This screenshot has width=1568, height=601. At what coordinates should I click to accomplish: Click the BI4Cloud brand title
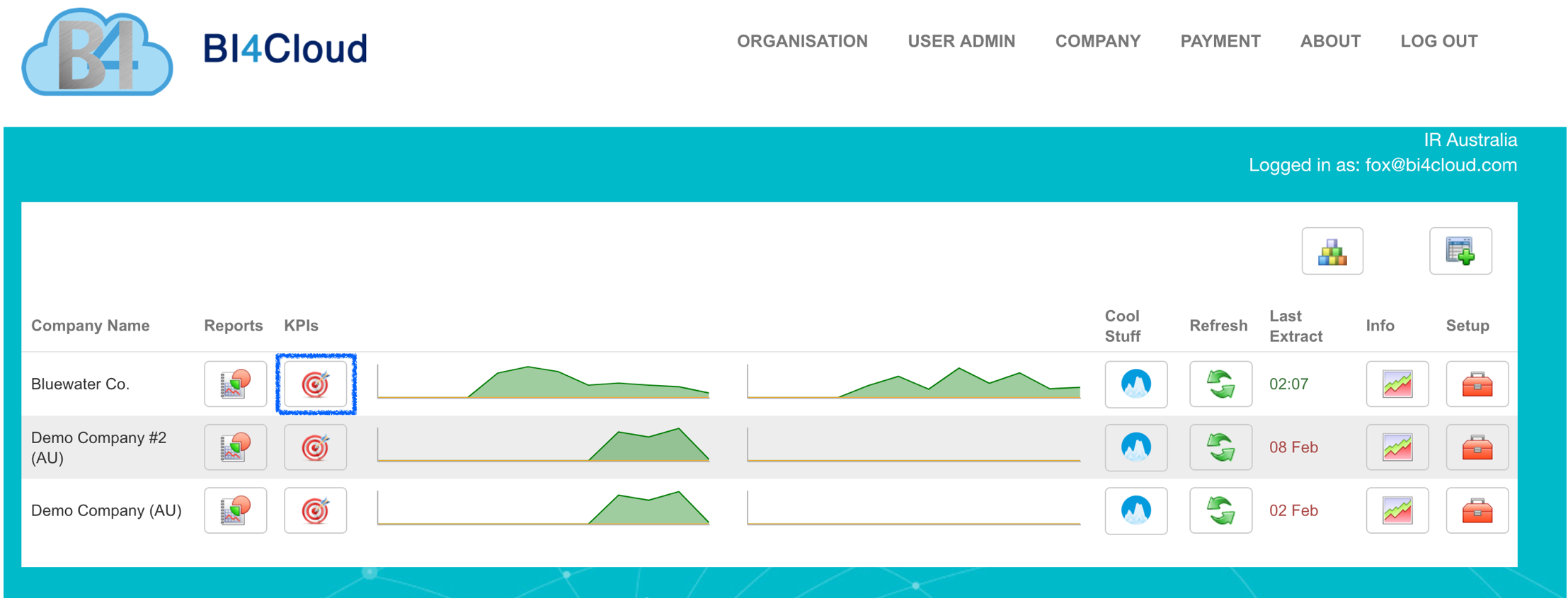point(285,48)
